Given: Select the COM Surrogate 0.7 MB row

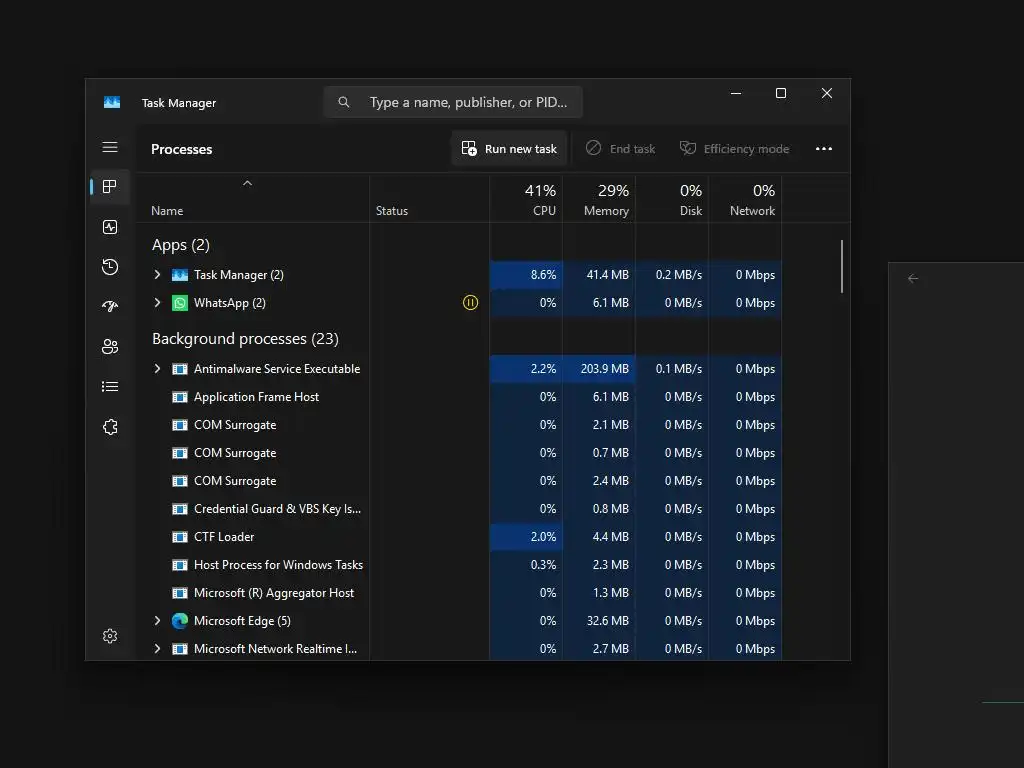Looking at the screenshot, I should coord(459,453).
